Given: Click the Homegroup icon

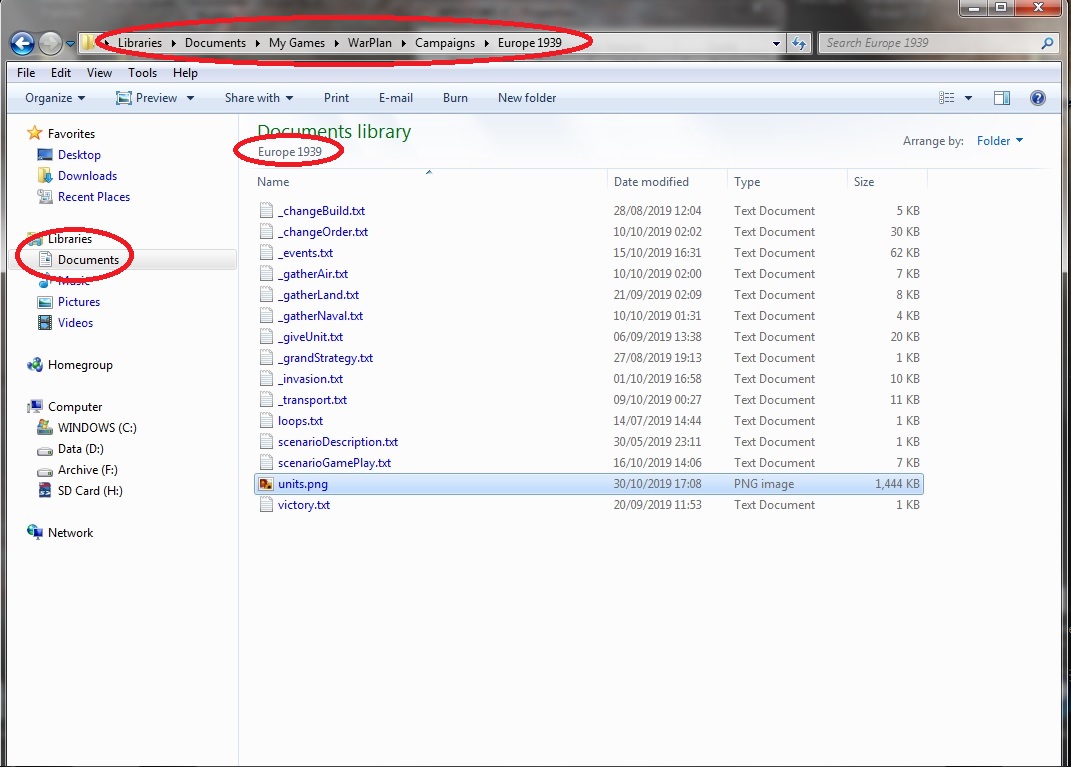Looking at the screenshot, I should (35, 365).
